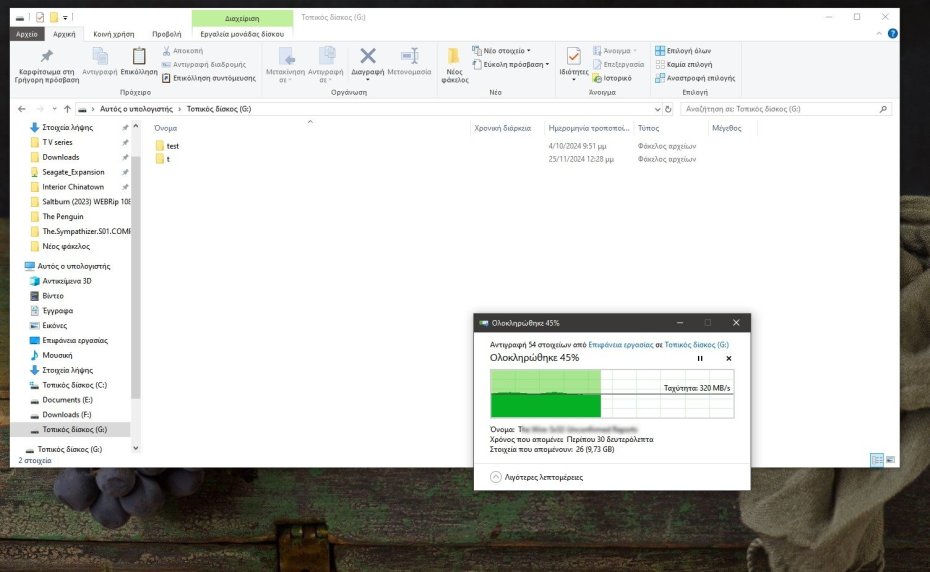Viewport: 930px width, 572px height.
Task: Open Αντικείμενα 3D in the sidebar
Action: pyautogui.click(x=66, y=281)
